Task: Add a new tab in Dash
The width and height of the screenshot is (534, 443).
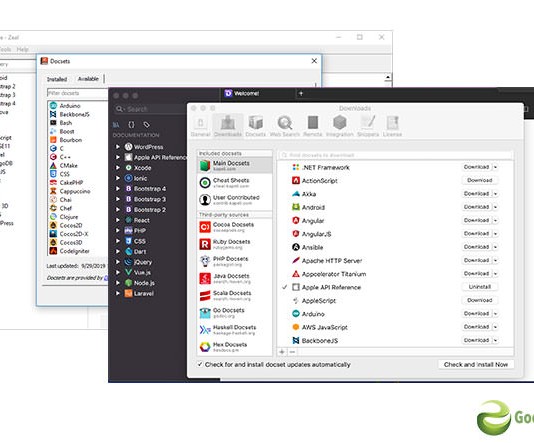Action: [x=301, y=93]
